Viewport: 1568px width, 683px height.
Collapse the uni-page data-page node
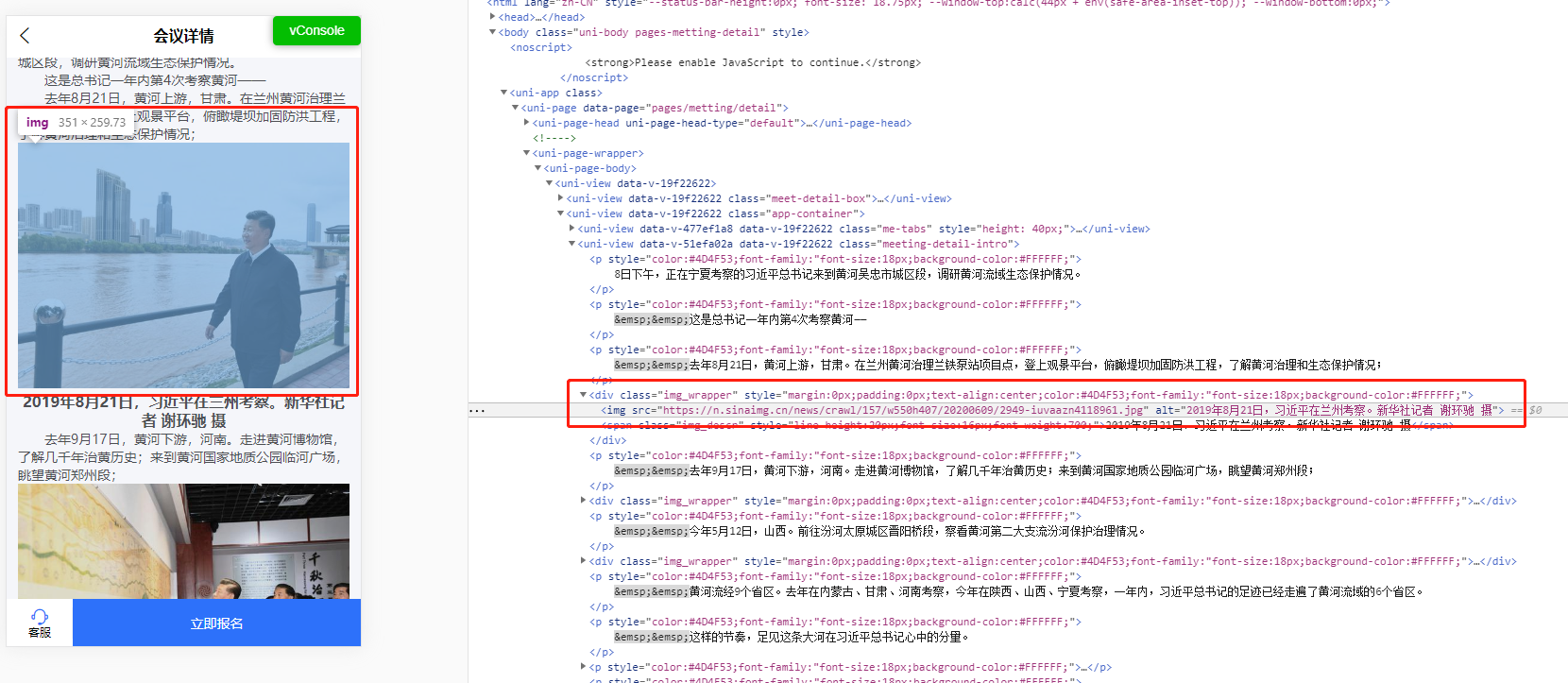click(515, 108)
